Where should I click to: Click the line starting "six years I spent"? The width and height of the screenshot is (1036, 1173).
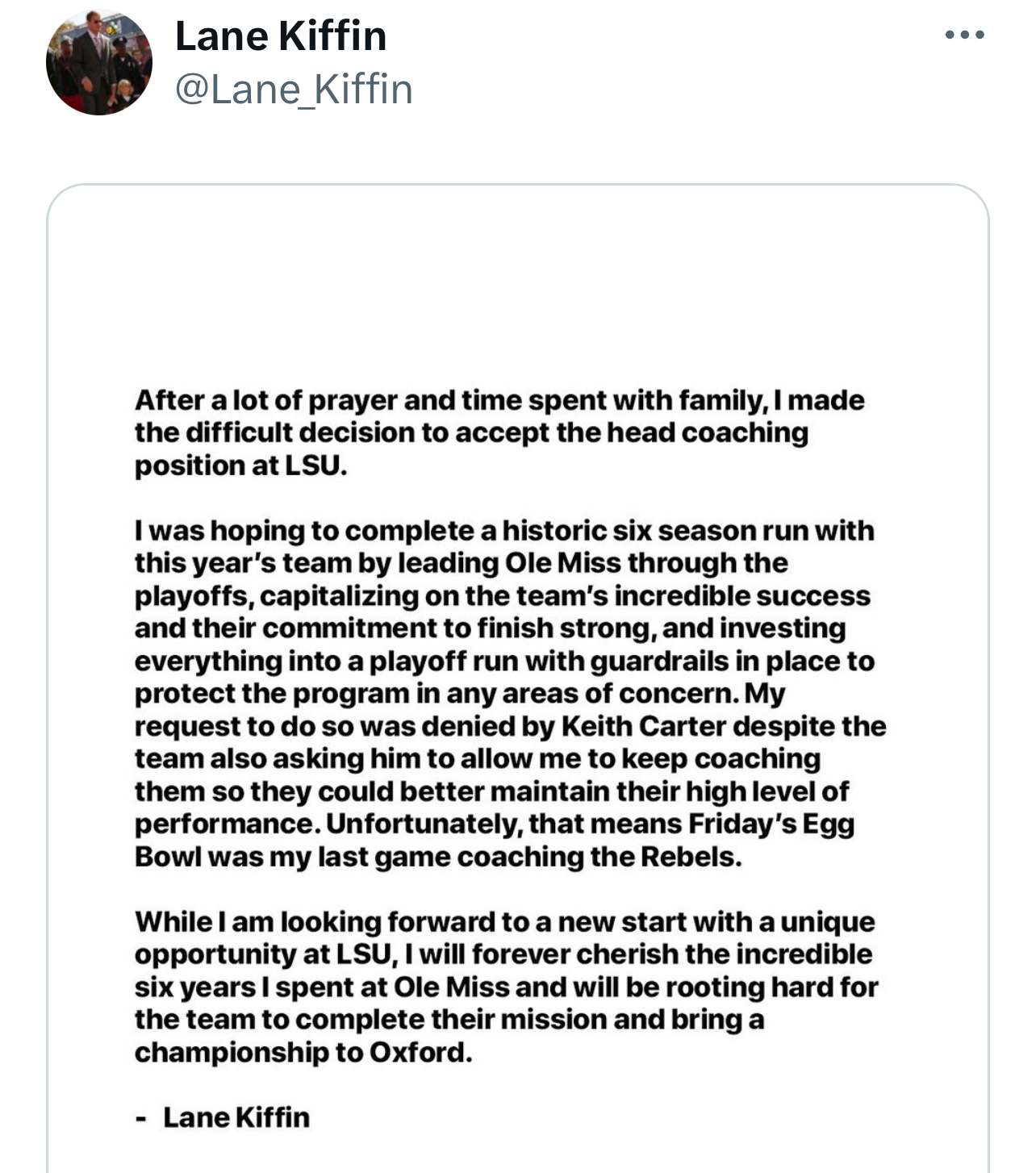(506, 987)
